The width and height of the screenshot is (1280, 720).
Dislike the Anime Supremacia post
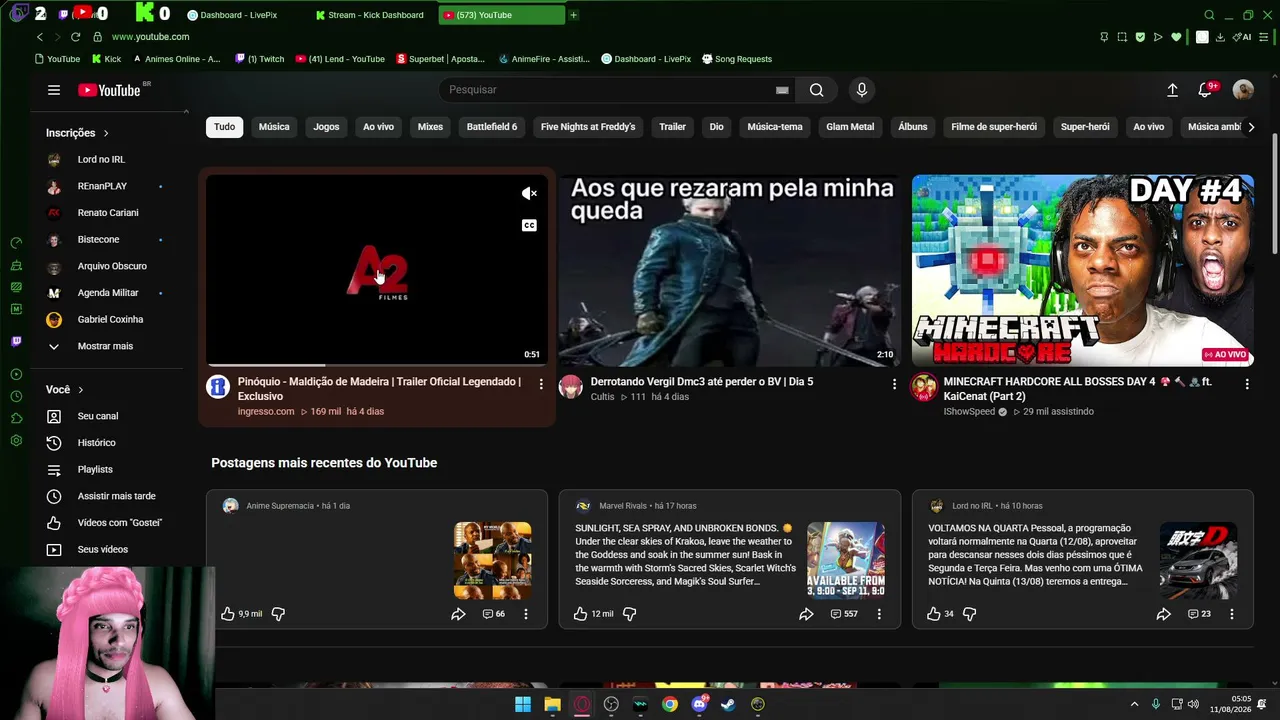[278, 614]
